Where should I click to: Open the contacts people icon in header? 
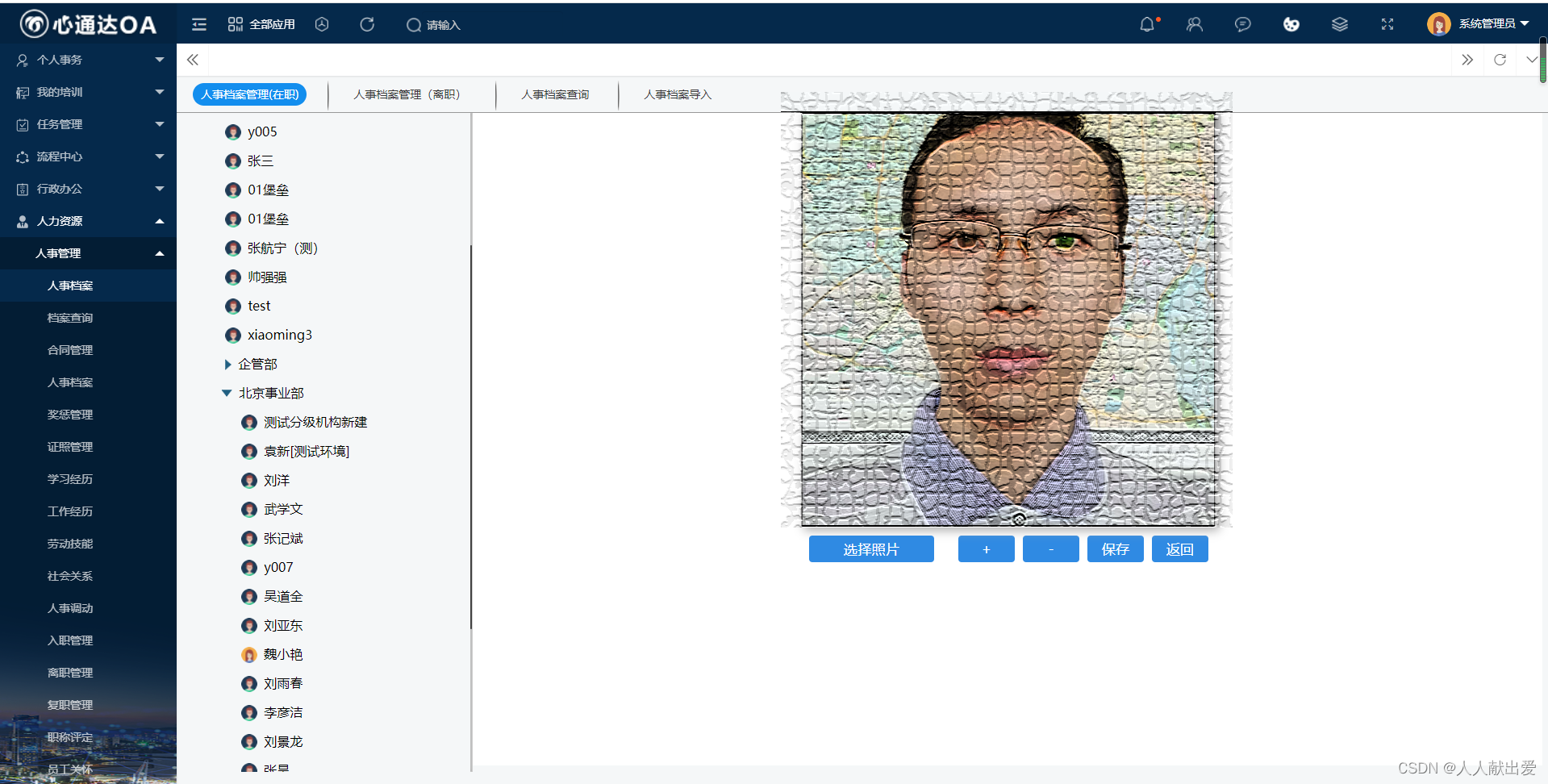coord(1195,25)
